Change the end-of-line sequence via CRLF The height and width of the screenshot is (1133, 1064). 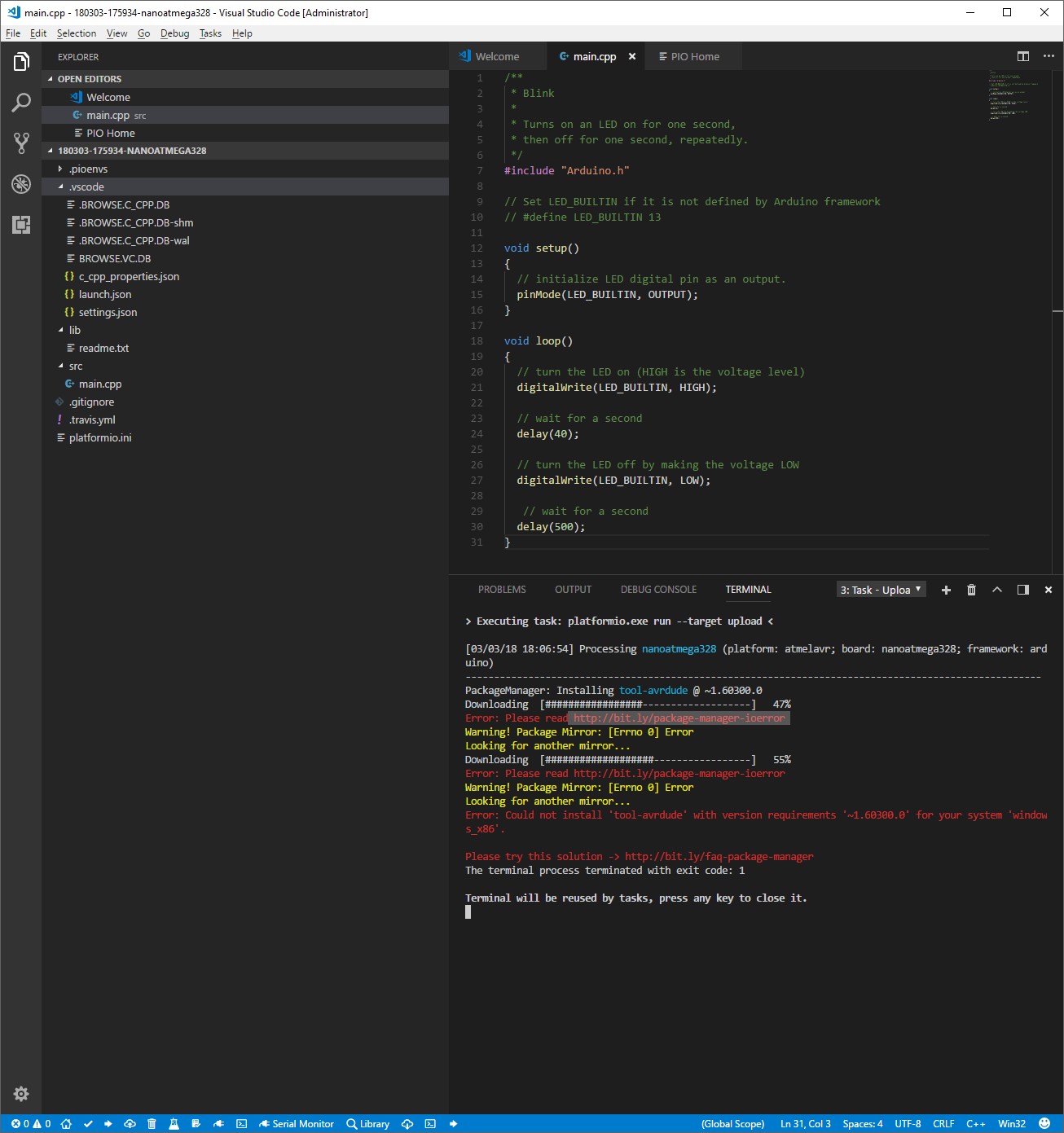(943, 1124)
